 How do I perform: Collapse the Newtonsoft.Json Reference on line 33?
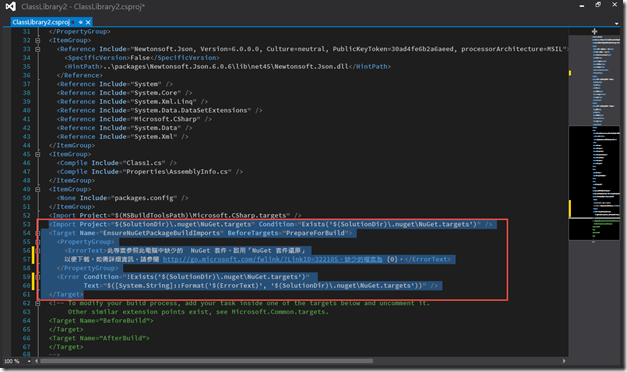[x=38, y=49]
